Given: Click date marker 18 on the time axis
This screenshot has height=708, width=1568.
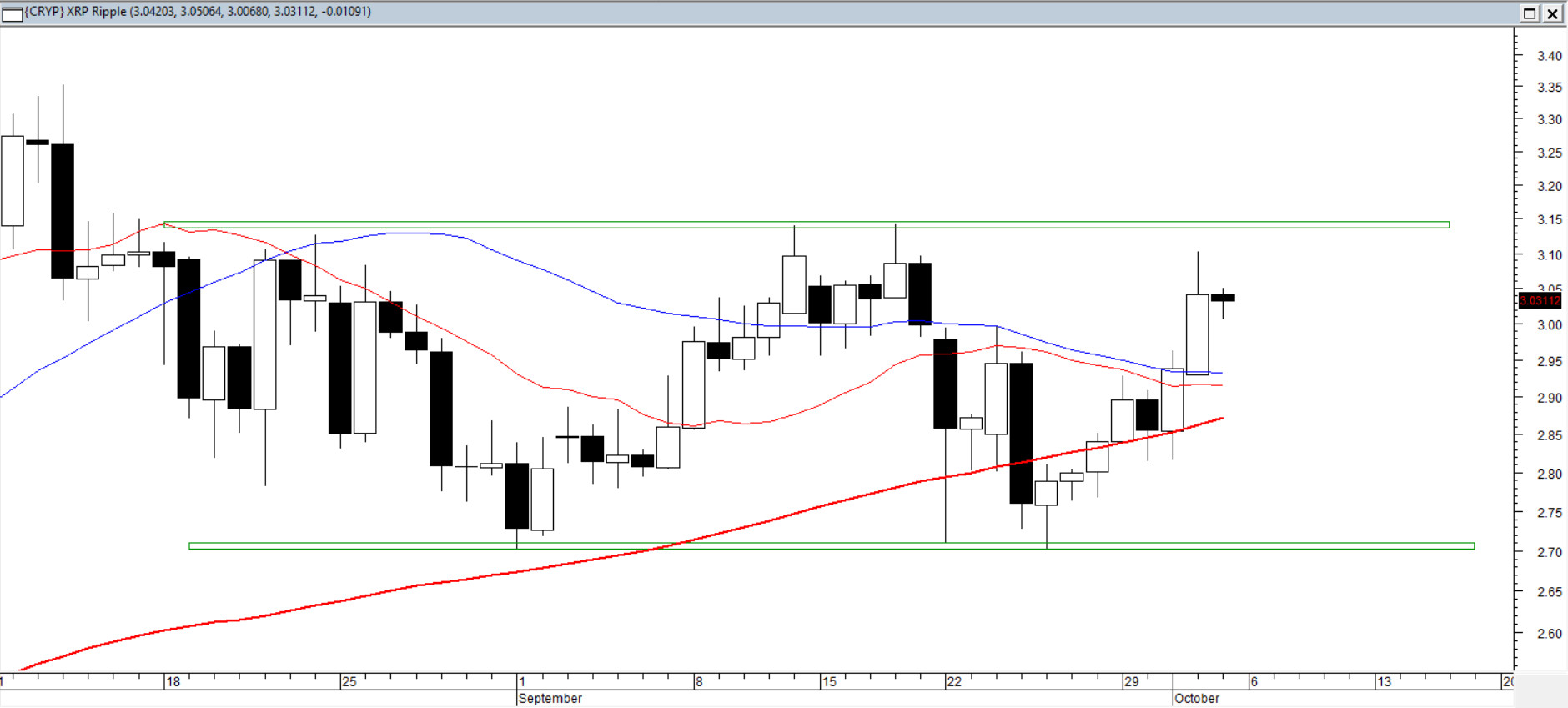Looking at the screenshot, I should pyautogui.click(x=173, y=681).
